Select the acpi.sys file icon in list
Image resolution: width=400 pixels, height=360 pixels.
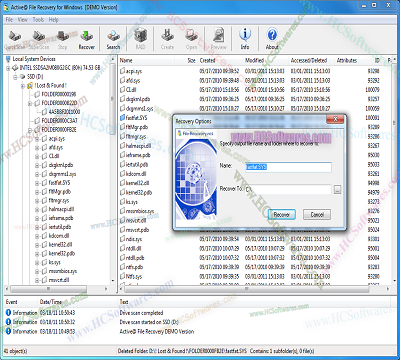pos(122,71)
